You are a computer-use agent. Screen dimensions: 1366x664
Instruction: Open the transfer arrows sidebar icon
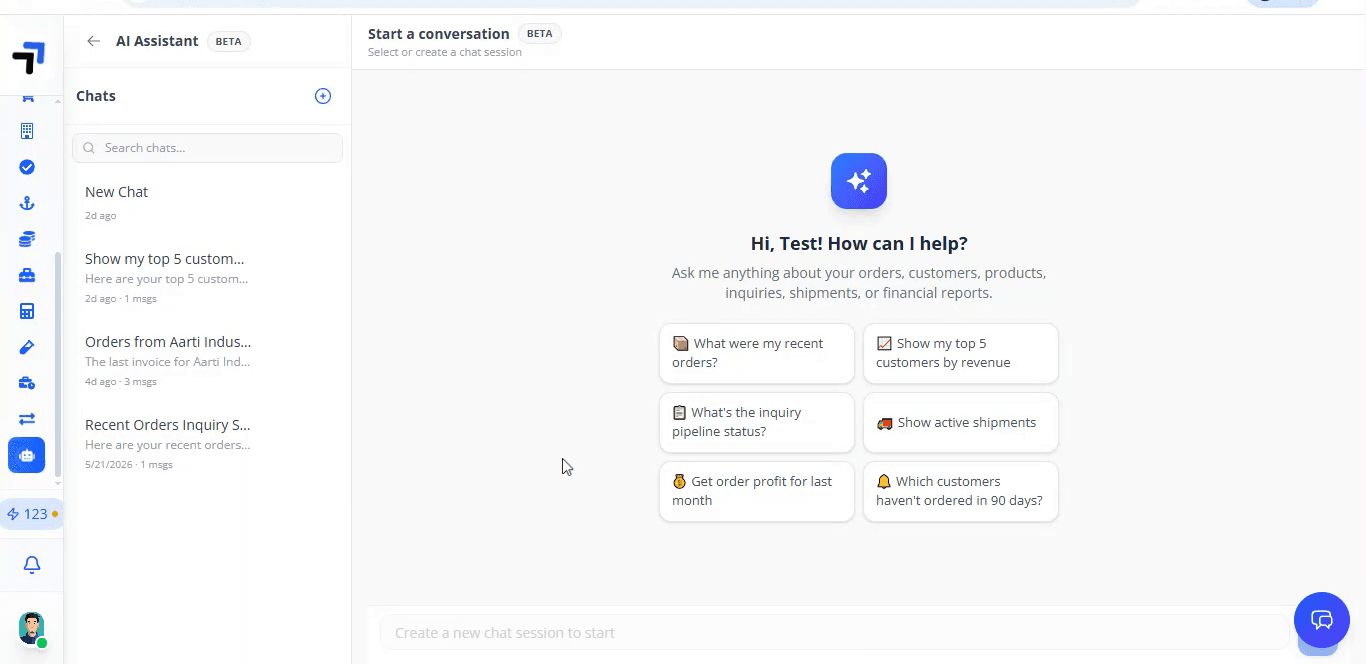click(x=27, y=419)
